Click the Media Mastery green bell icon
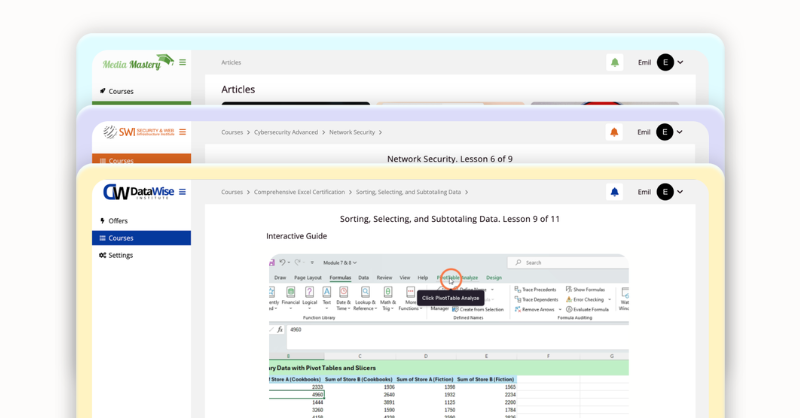This screenshot has height=418, width=800. pyautogui.click(x=614, y=62)
